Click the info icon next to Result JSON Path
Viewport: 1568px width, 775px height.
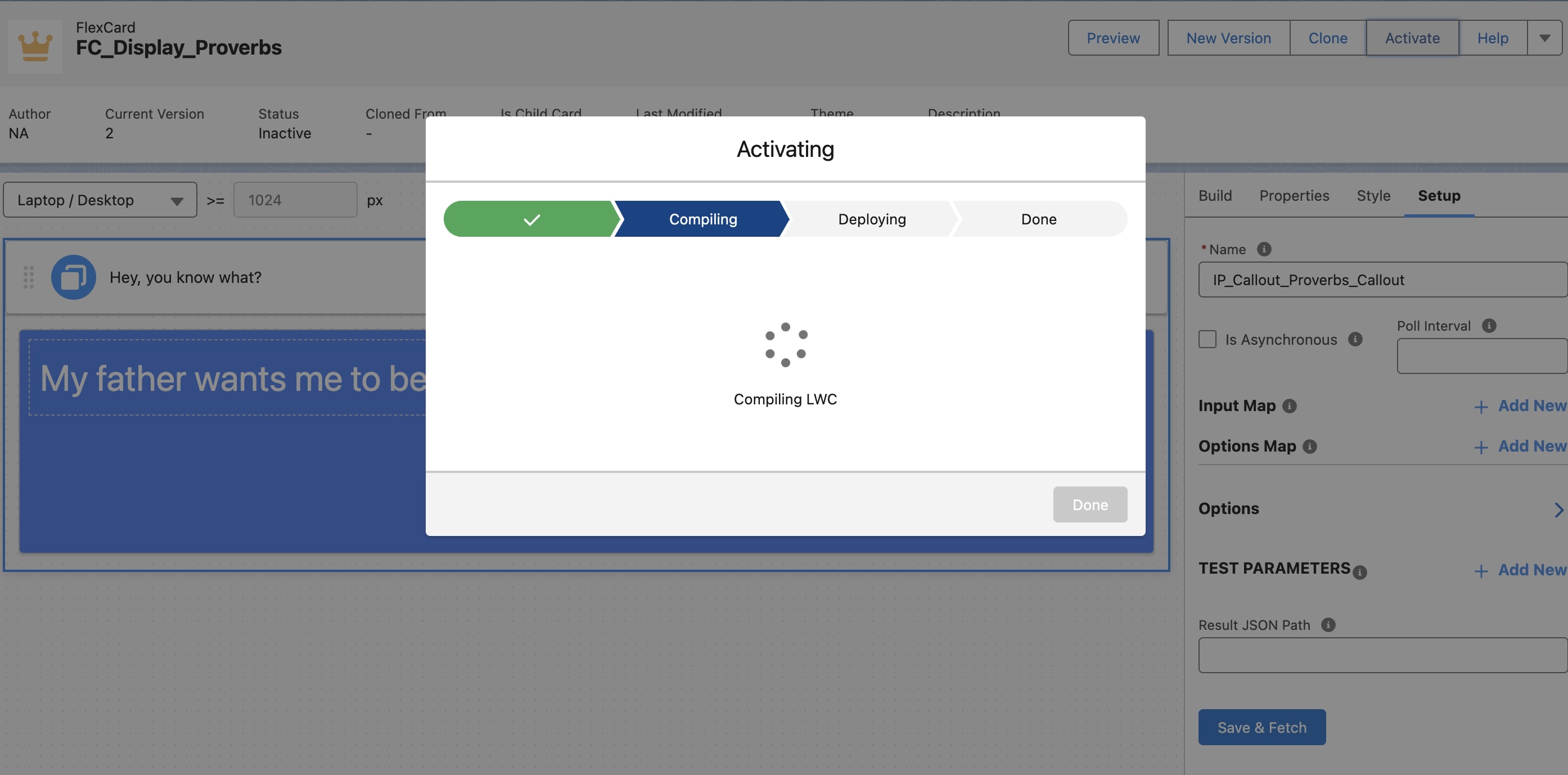point(1328,625)
